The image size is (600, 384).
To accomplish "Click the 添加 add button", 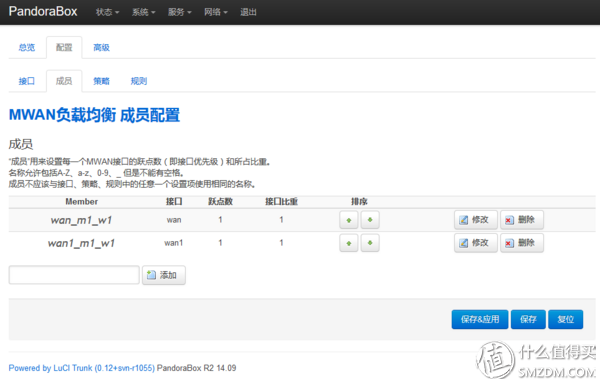I will click(x=164, y=275).
